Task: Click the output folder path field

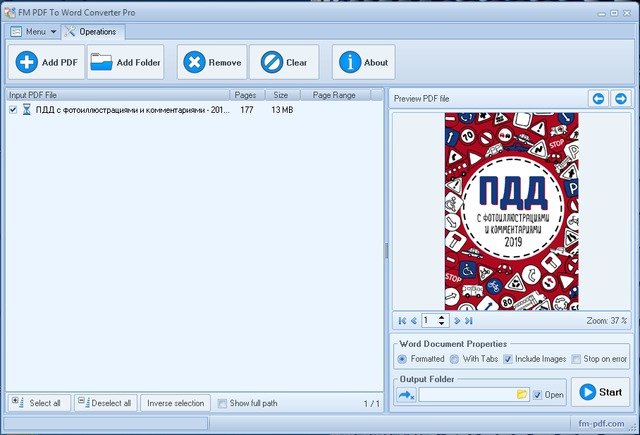Action: (466, 395)
